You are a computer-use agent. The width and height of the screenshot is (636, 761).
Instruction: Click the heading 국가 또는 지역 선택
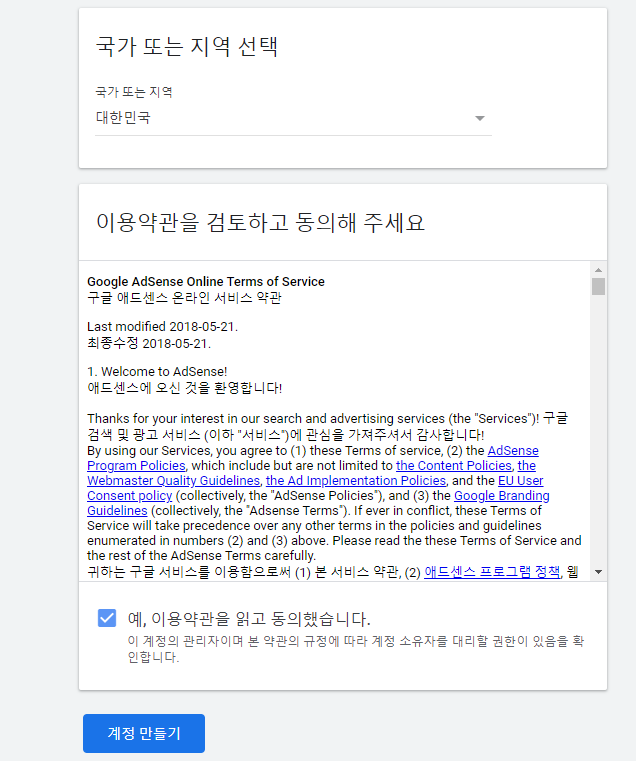[x=186, y=47]
